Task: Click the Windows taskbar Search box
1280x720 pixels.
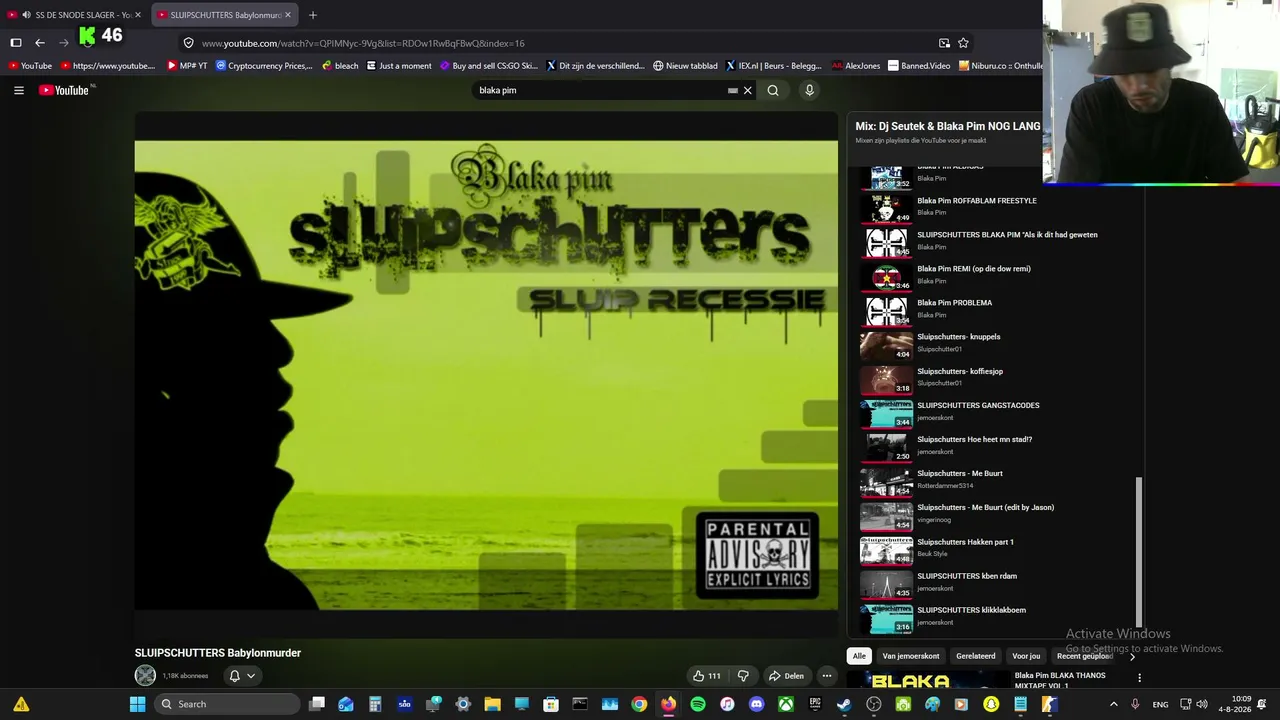Action: pos(228,704)
